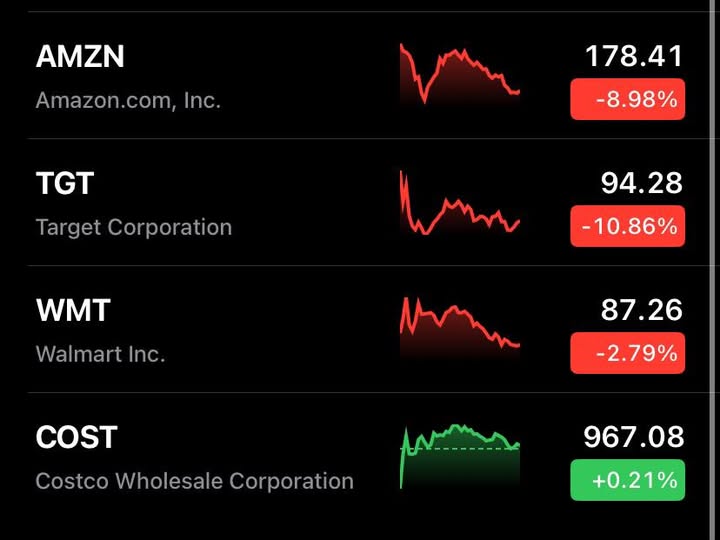Toggle the TGT -10.86% change badge

point(628,227)
